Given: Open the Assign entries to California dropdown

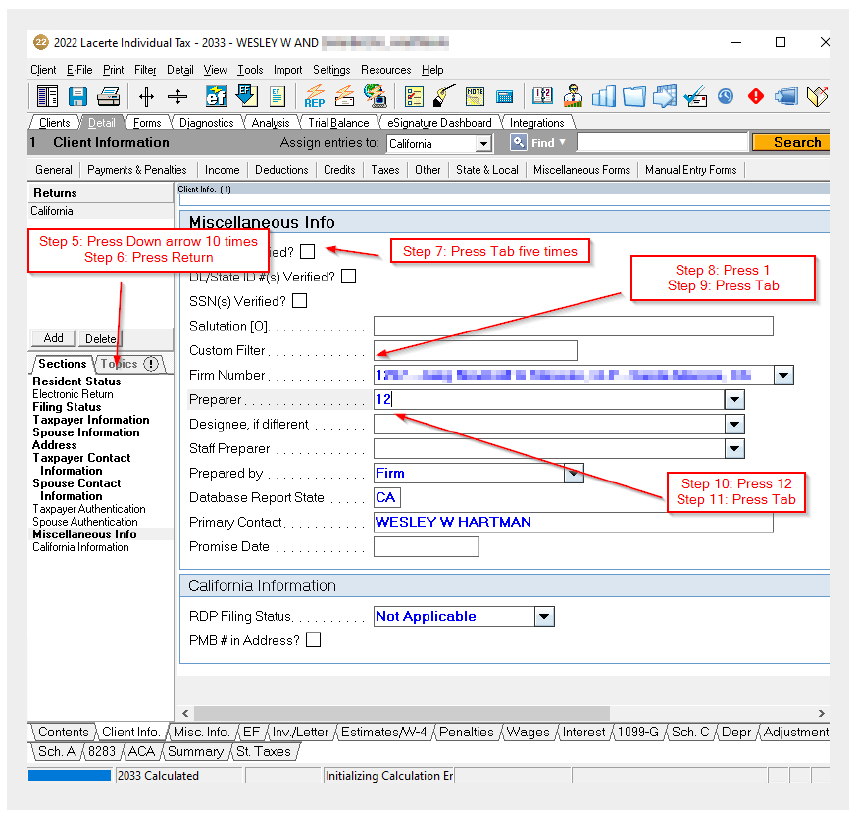Looking at the screenshot, I should click(x=483, y=144).
